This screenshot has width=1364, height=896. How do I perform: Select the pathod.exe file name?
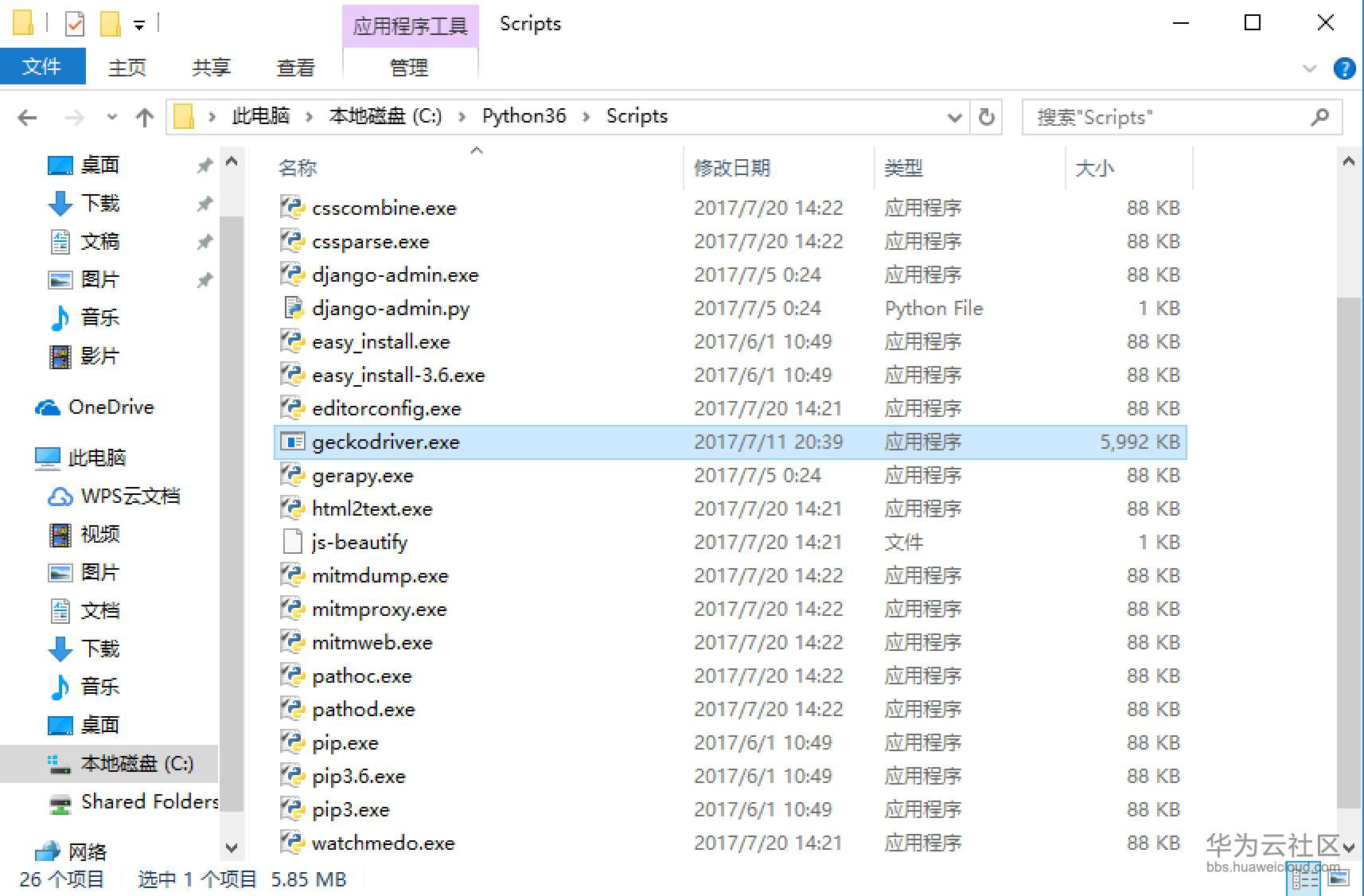tap(364, 709)
